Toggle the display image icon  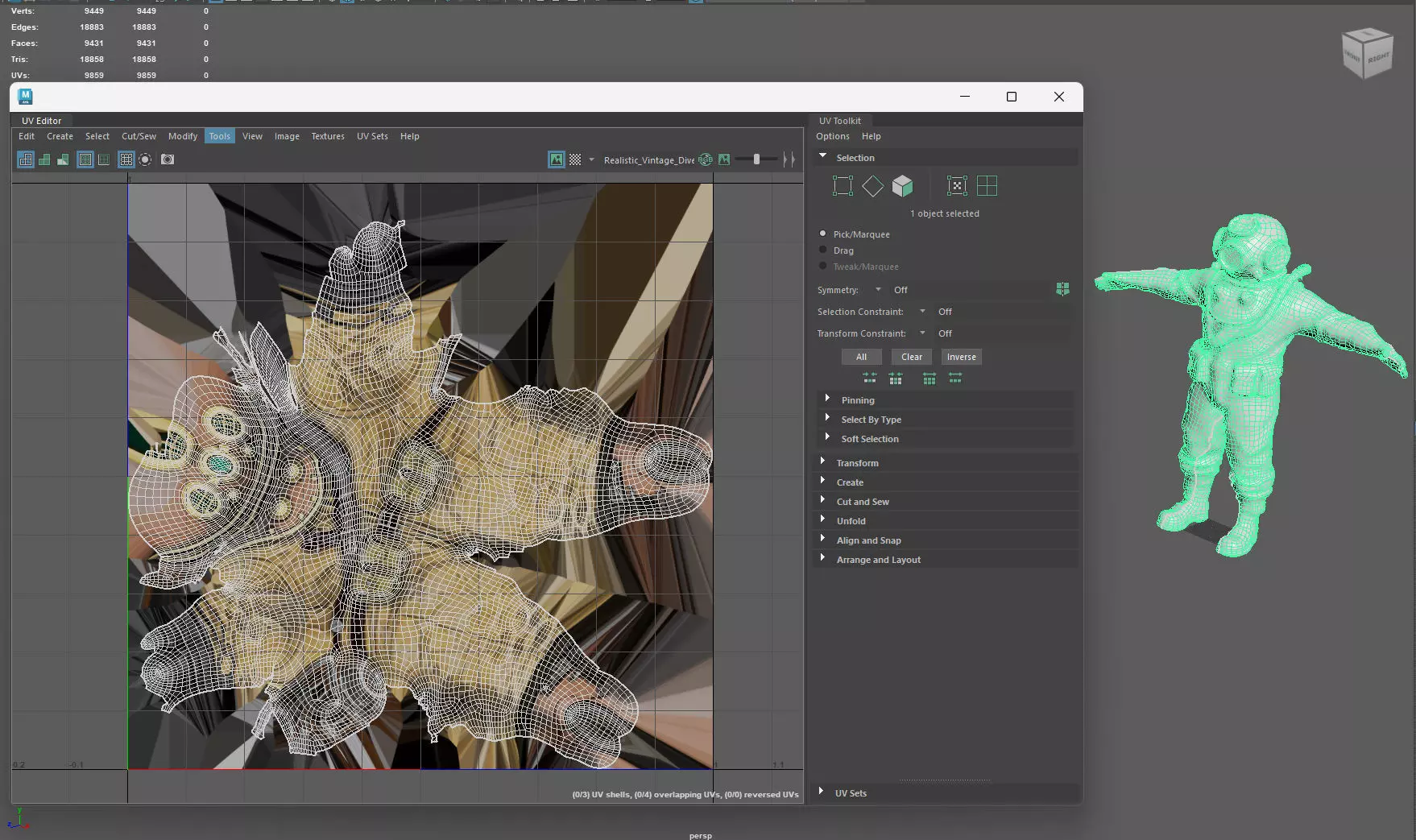tap(557, 159)
